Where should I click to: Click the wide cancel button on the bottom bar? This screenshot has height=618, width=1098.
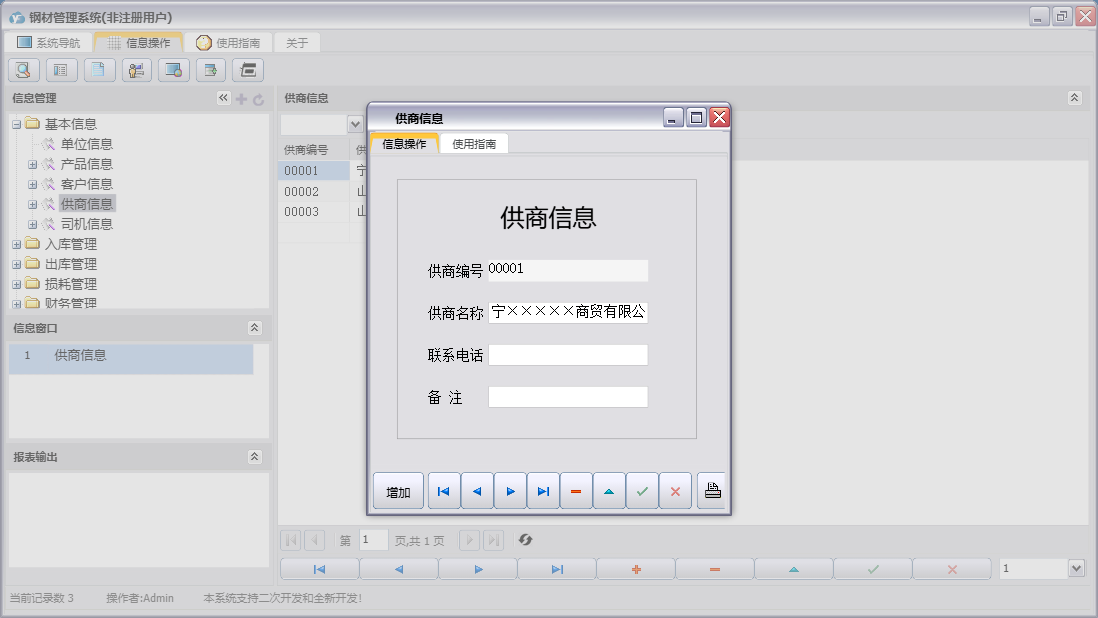click(x=951, y=567)
